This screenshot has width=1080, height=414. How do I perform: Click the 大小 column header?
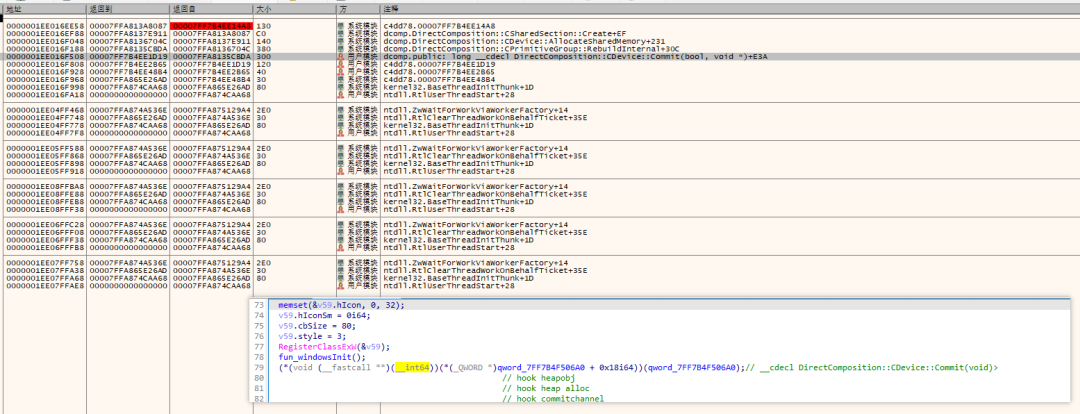tap(295, 10)
